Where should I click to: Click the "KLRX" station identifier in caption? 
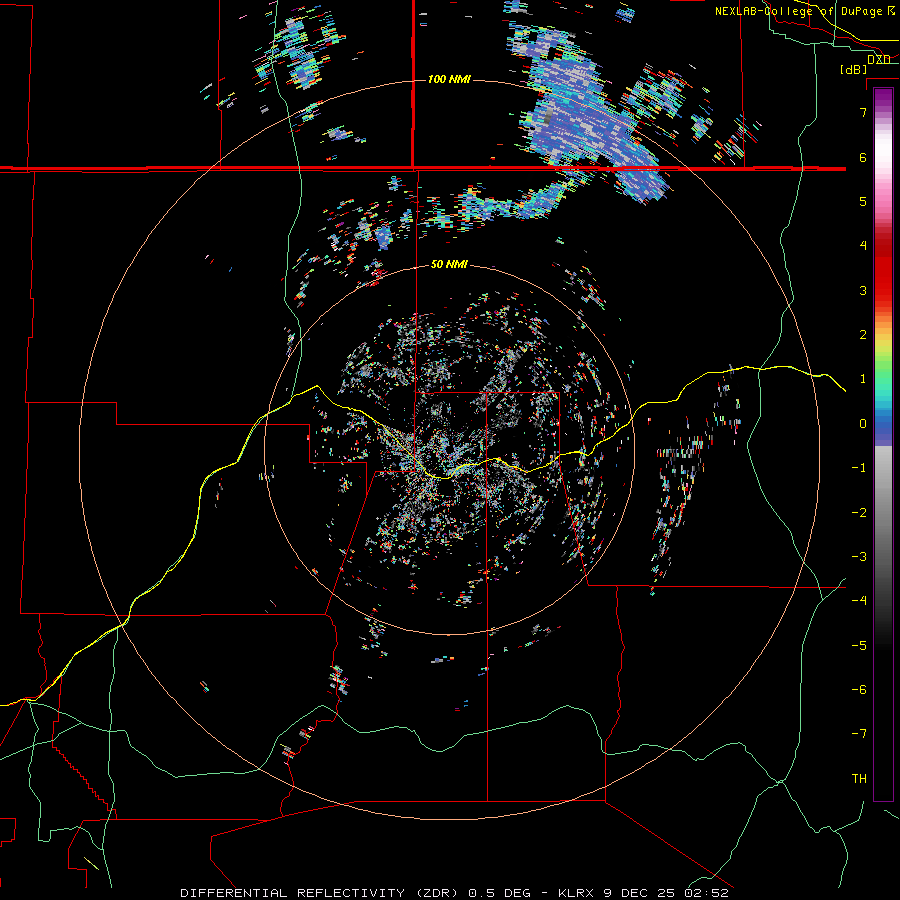pyautogui.click(x=574, y=893)
